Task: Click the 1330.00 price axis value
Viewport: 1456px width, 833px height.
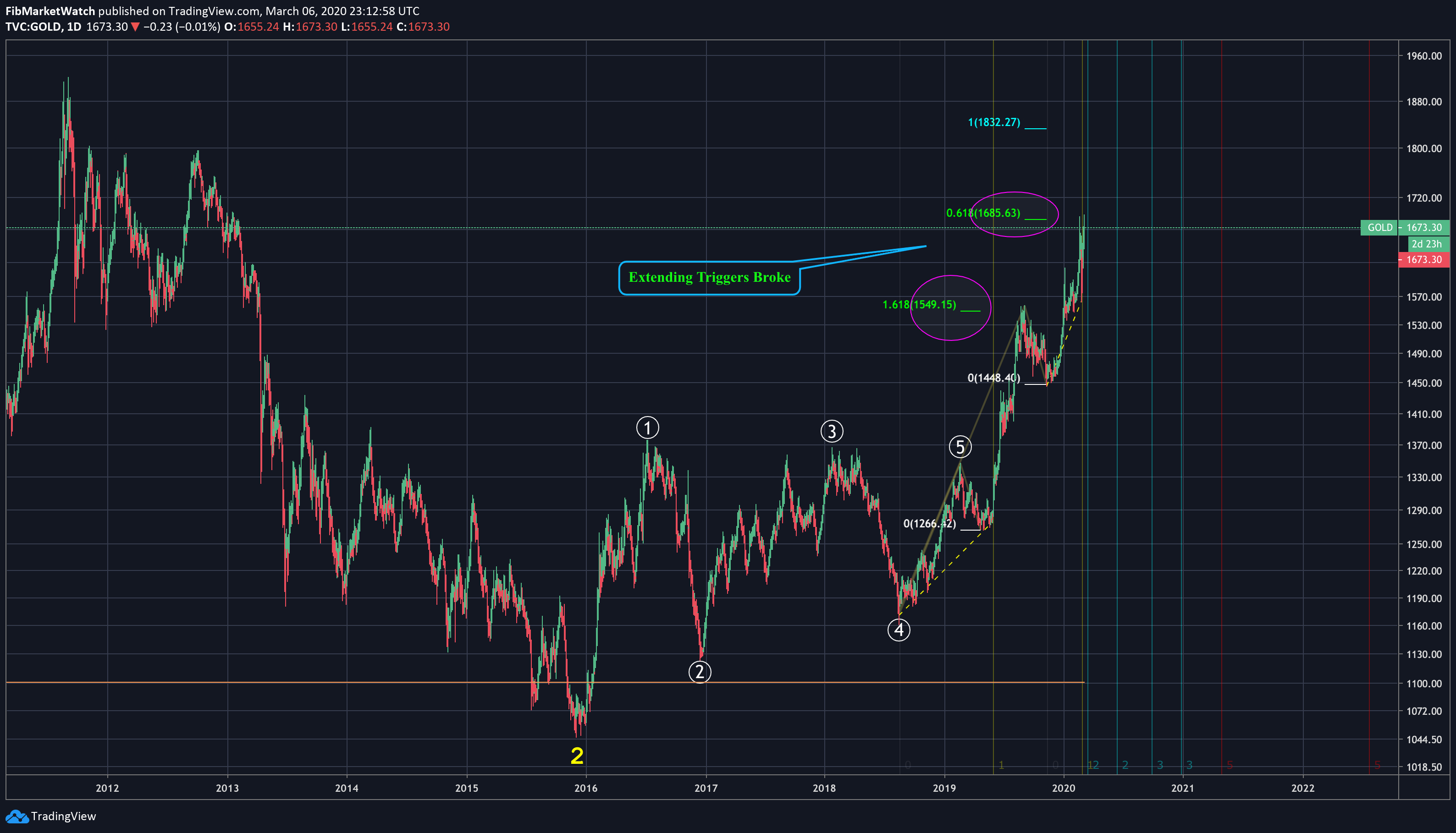Action: pos(1424,478)
